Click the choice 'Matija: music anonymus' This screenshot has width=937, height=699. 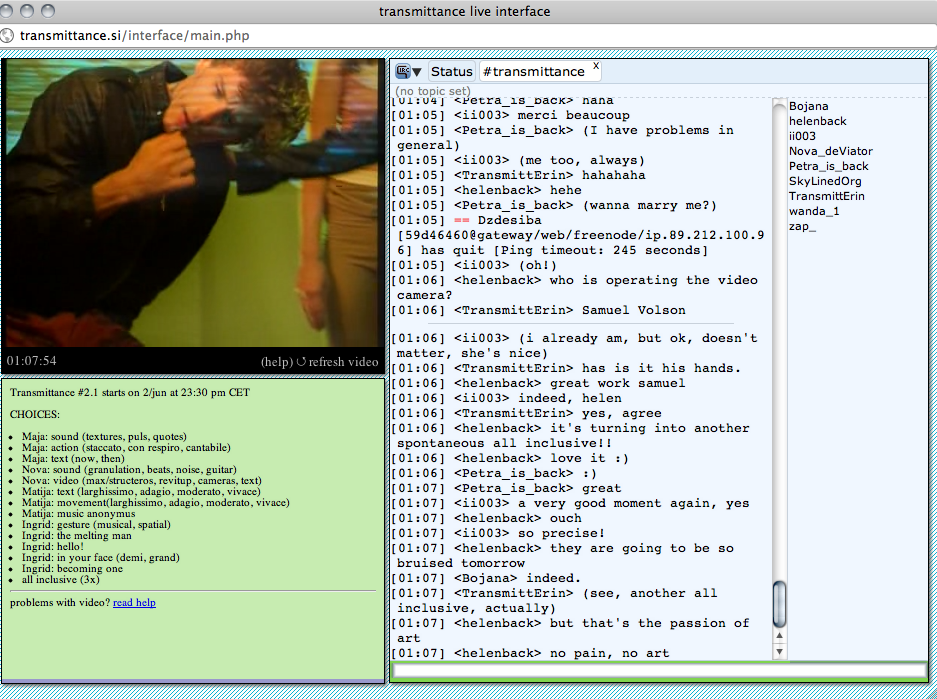click(78, 514)
